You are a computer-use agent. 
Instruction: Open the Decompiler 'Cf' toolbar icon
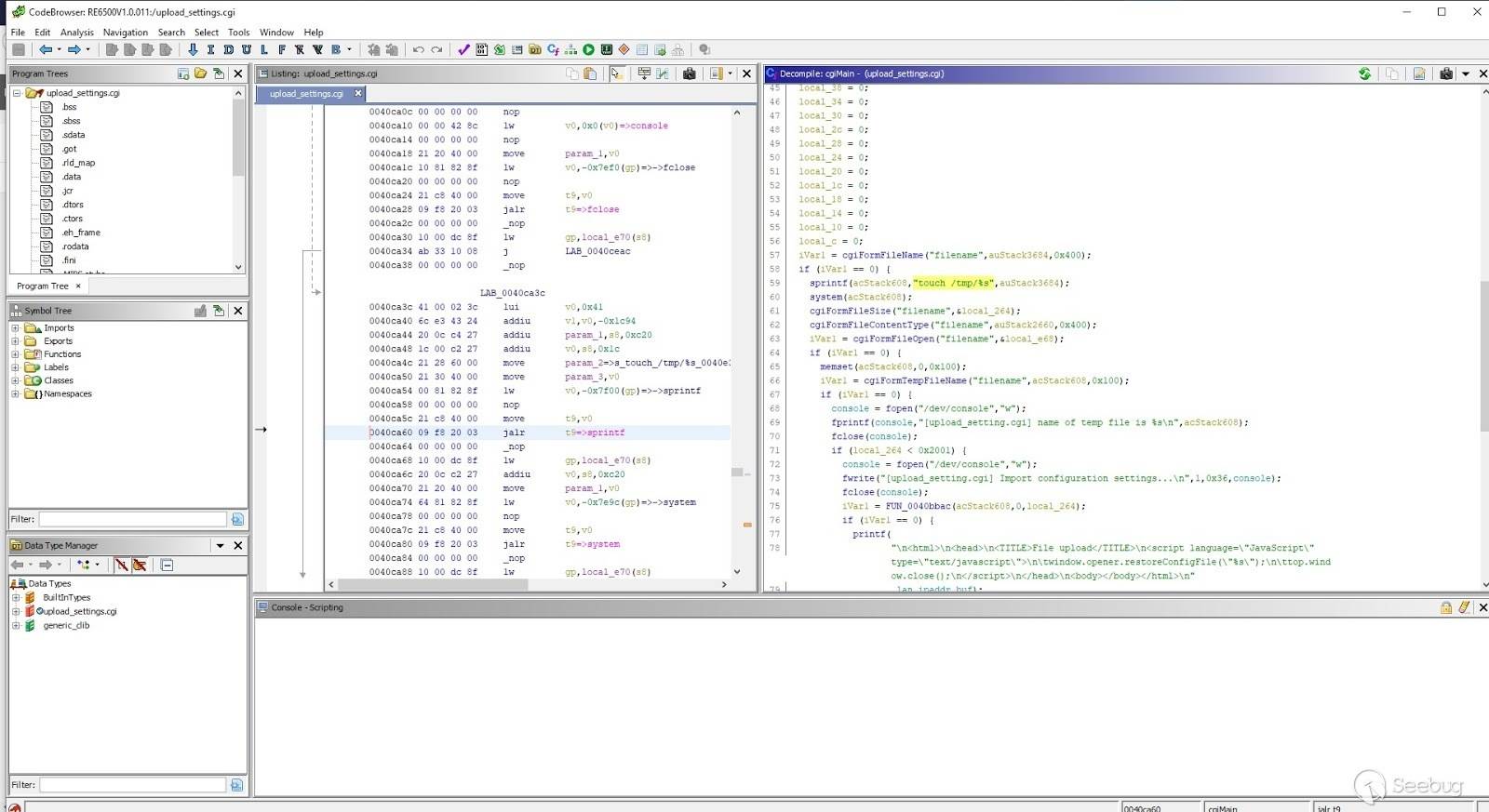click(553, 50)
